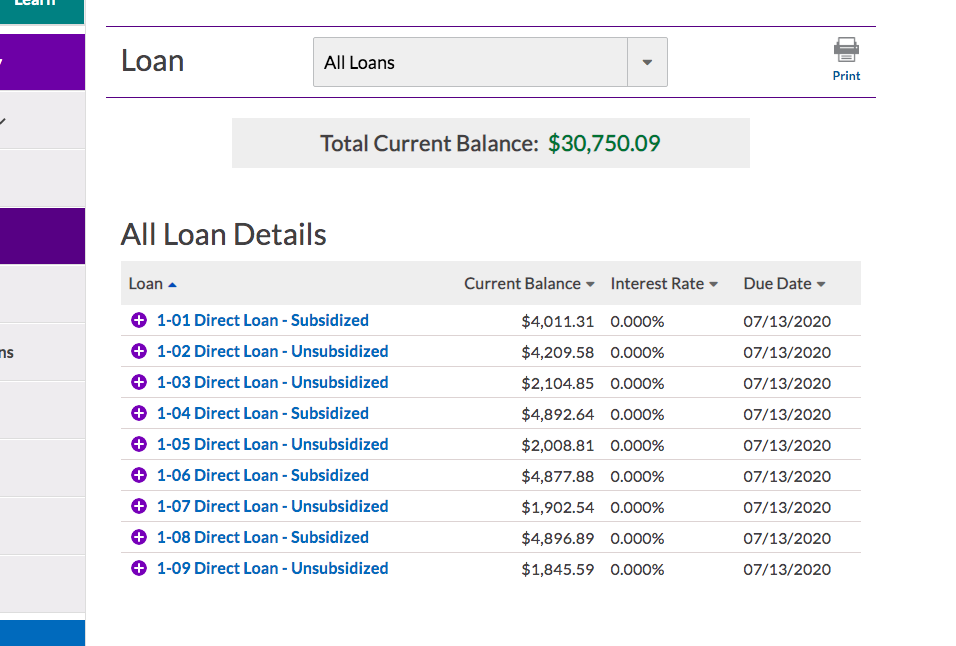The image size is (956, 646).
Task: Open 1-01 Direct Loan - Subsidized link
Action: pos(262,321)
